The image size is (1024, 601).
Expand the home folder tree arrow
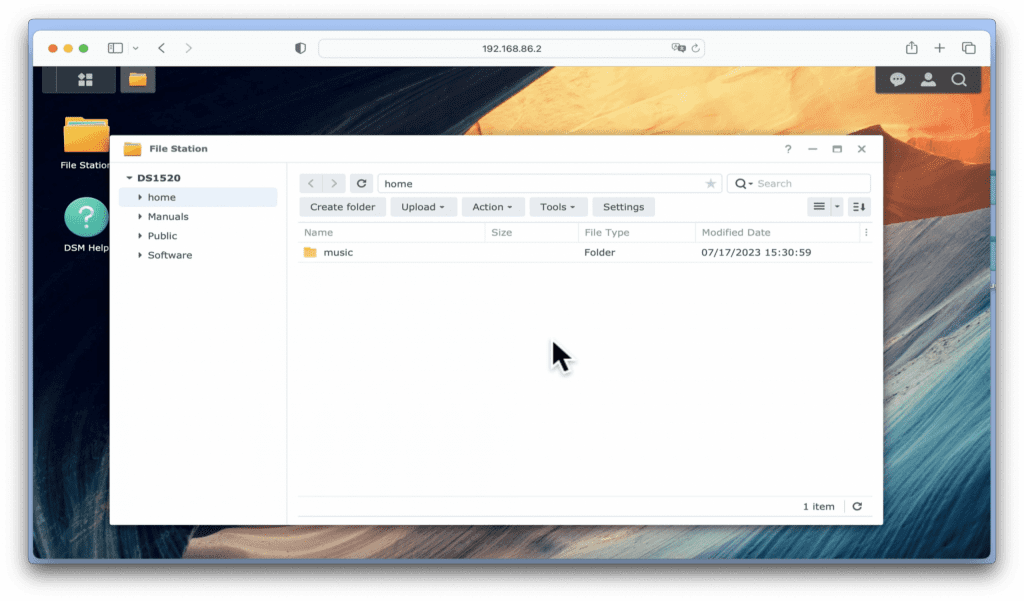(140, 197)
